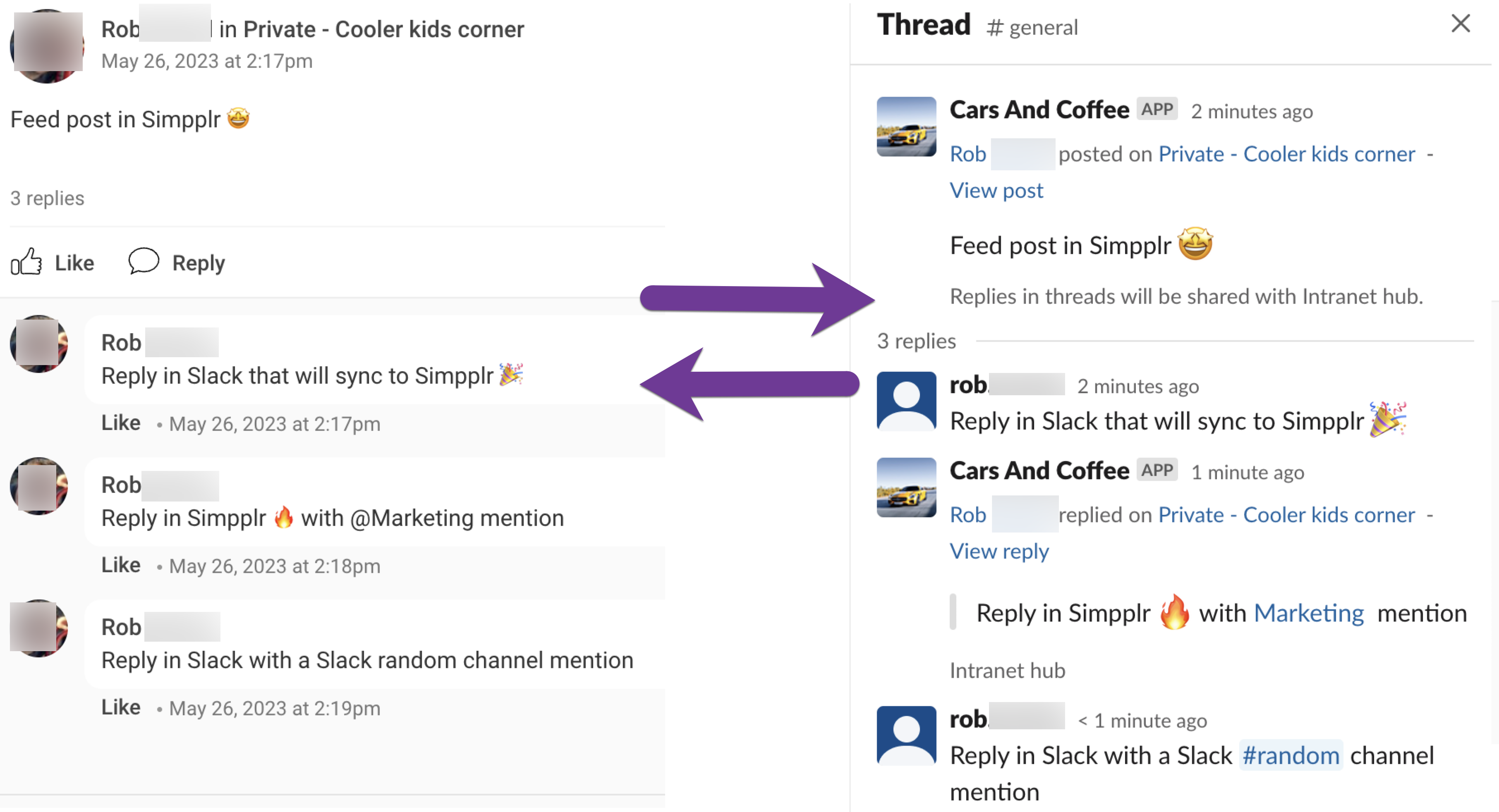
Task: Click the '# general' channel label in Thread header
Action: pos(1032,27)
